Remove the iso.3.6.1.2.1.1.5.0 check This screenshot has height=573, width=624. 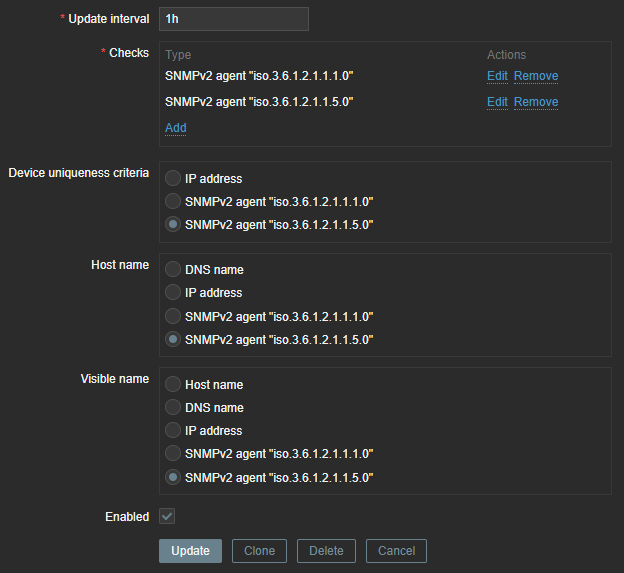536,102
